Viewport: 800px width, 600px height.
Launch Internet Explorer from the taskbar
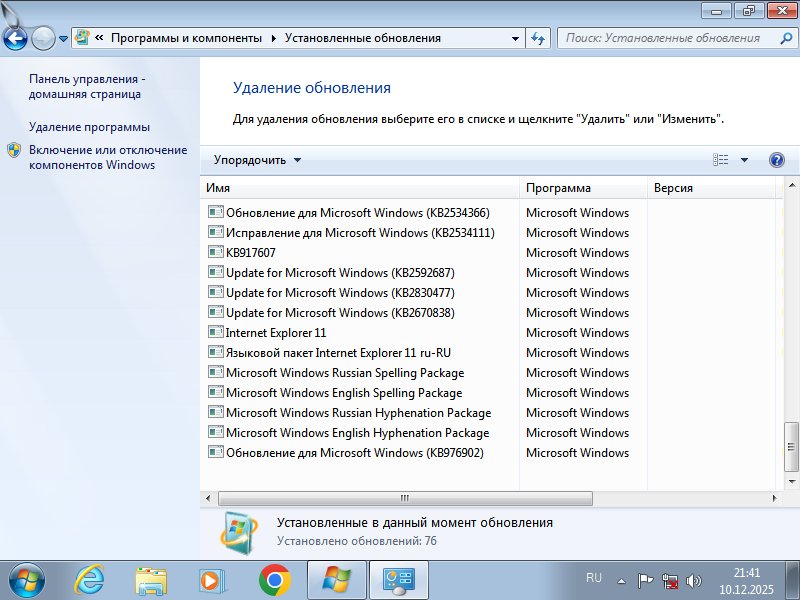pos(91,579)
